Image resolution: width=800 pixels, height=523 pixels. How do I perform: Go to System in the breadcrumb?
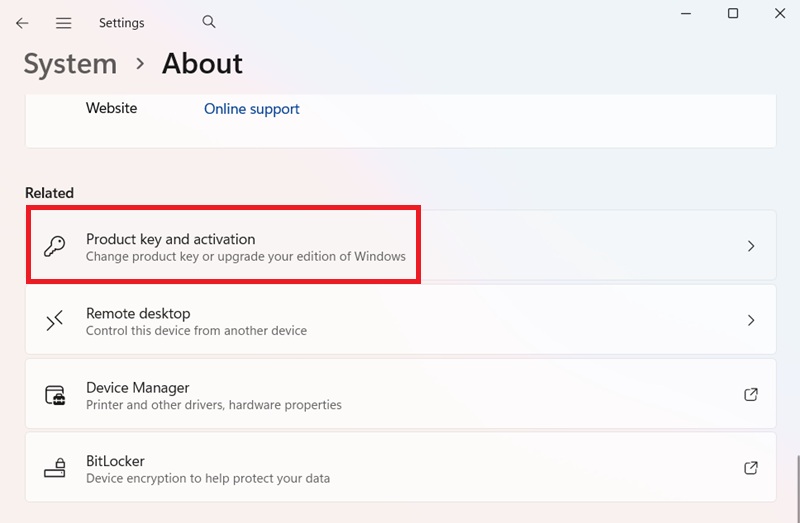click(70, 64)
